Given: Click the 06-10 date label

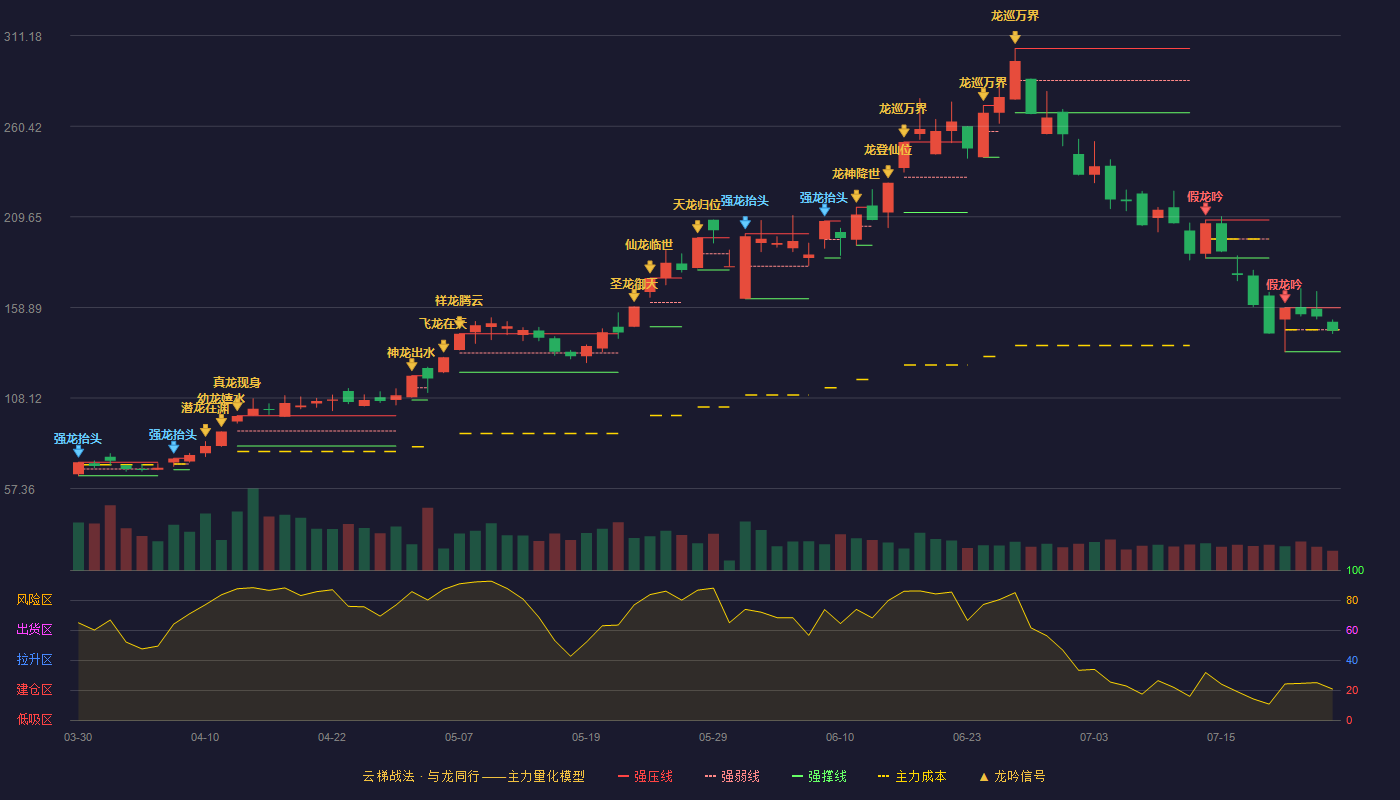Looking at the screenshot, I should coord(840,737).
